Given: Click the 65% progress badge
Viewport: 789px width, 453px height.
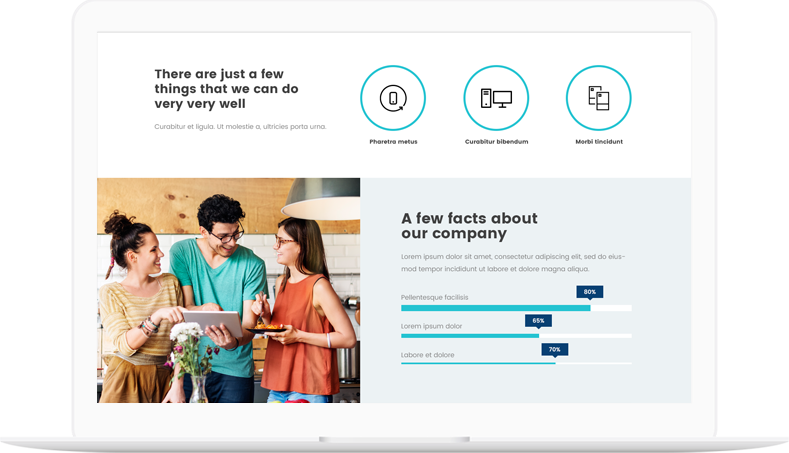Looking at the screenshot, I should (x=538, y=321).
